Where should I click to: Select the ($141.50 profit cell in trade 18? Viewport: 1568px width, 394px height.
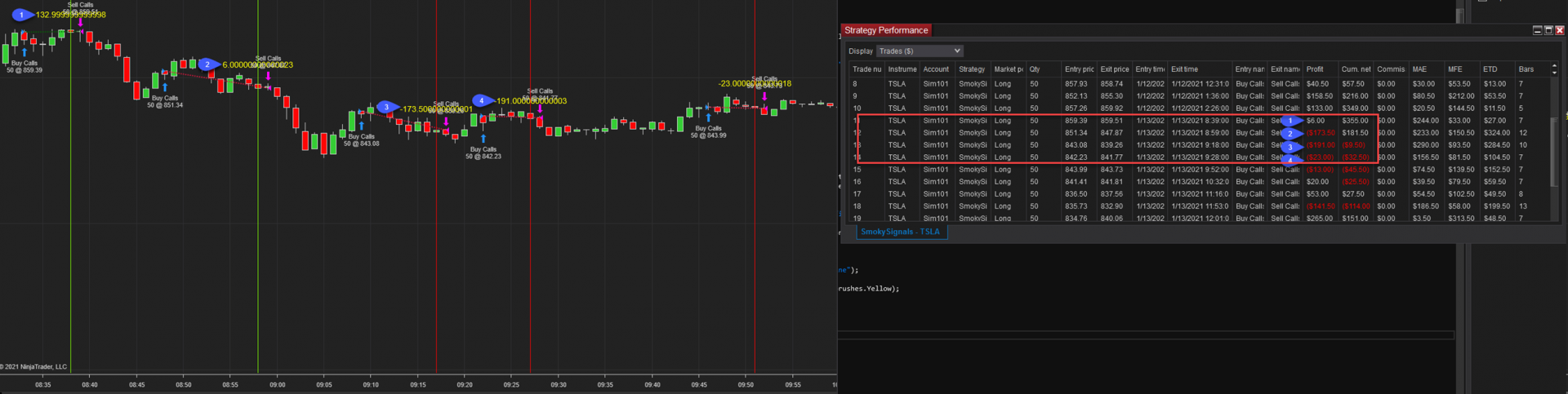(x=1320, y=206)
